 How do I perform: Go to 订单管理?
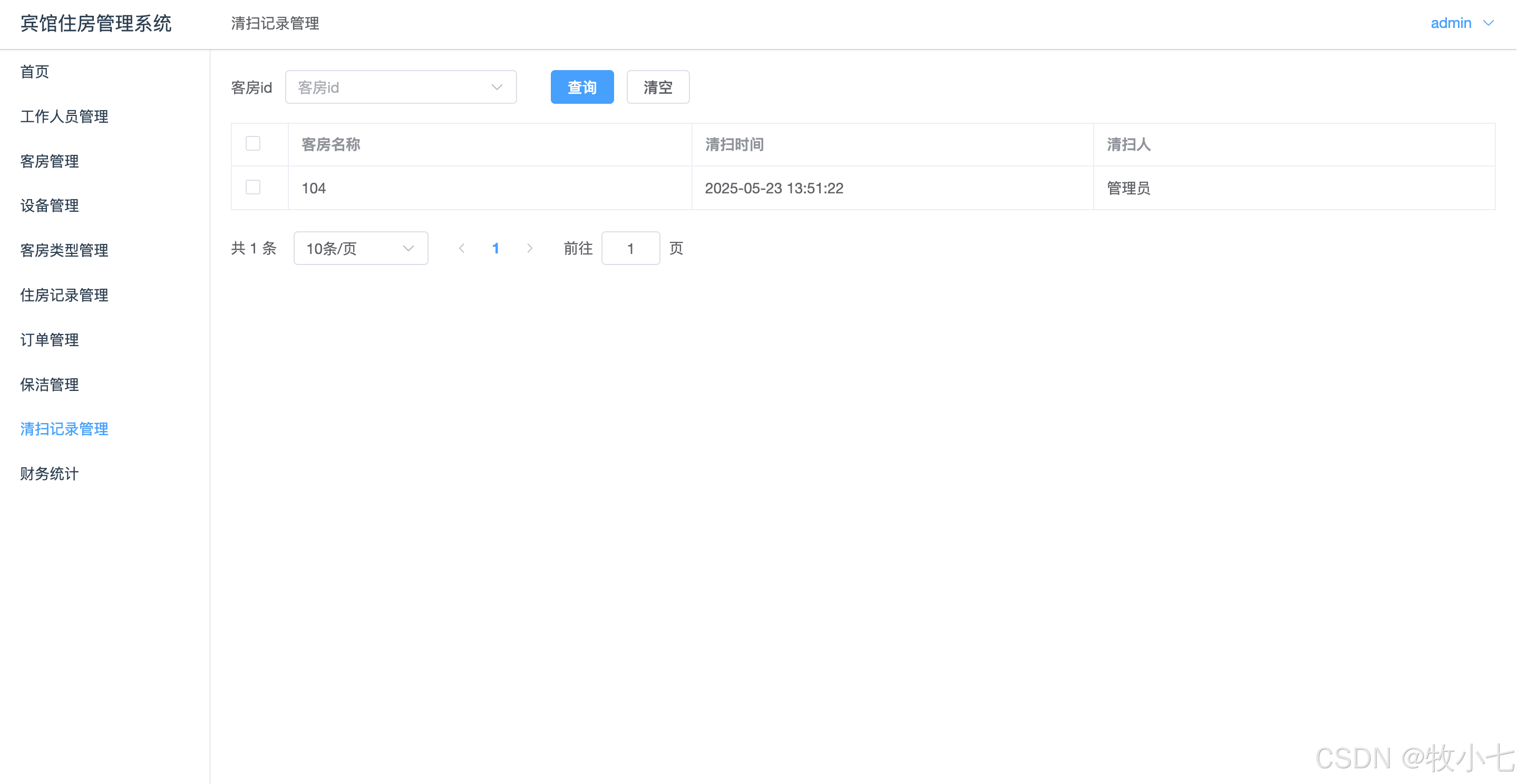pos(50,340)
